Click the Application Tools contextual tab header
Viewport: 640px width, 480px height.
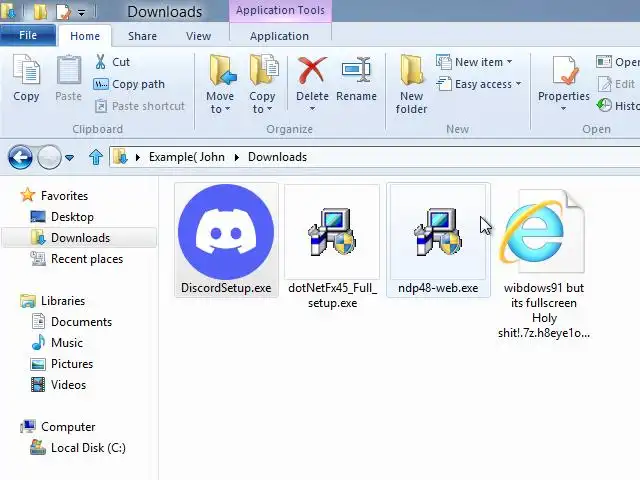pos(280,10)
